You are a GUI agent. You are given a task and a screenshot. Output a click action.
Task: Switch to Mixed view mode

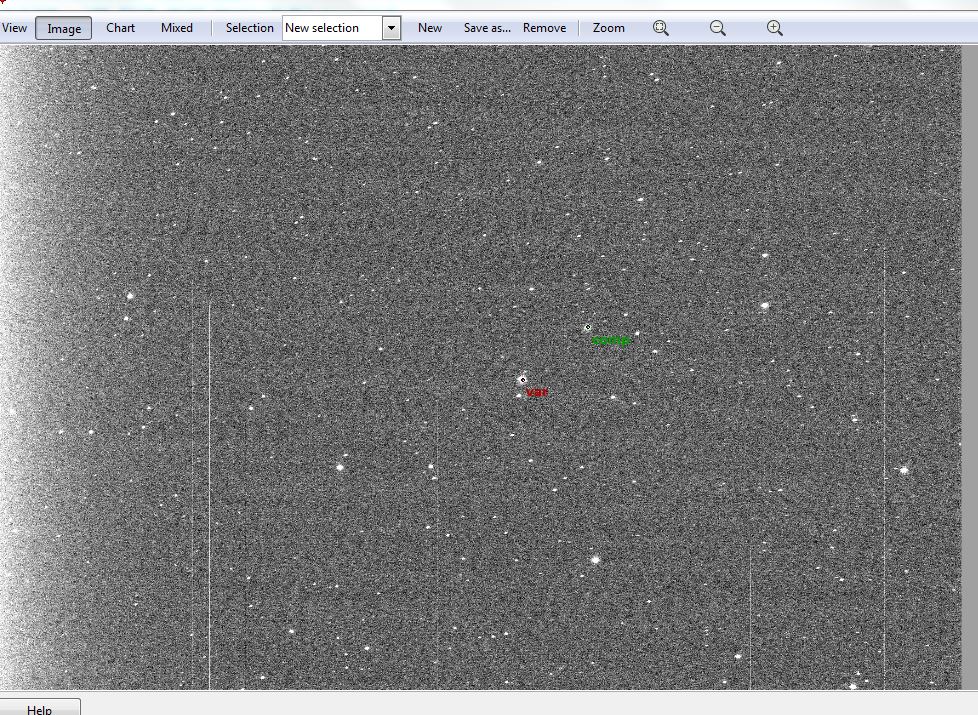pyautogui.click(x=177, y=28)
